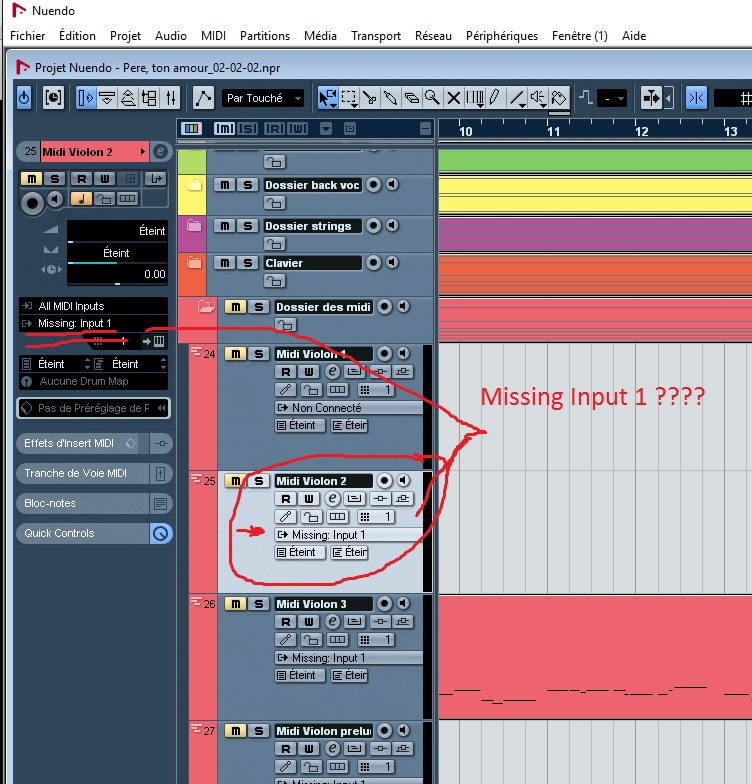
Task: Select the Range Selection tool
Action: 348,98
